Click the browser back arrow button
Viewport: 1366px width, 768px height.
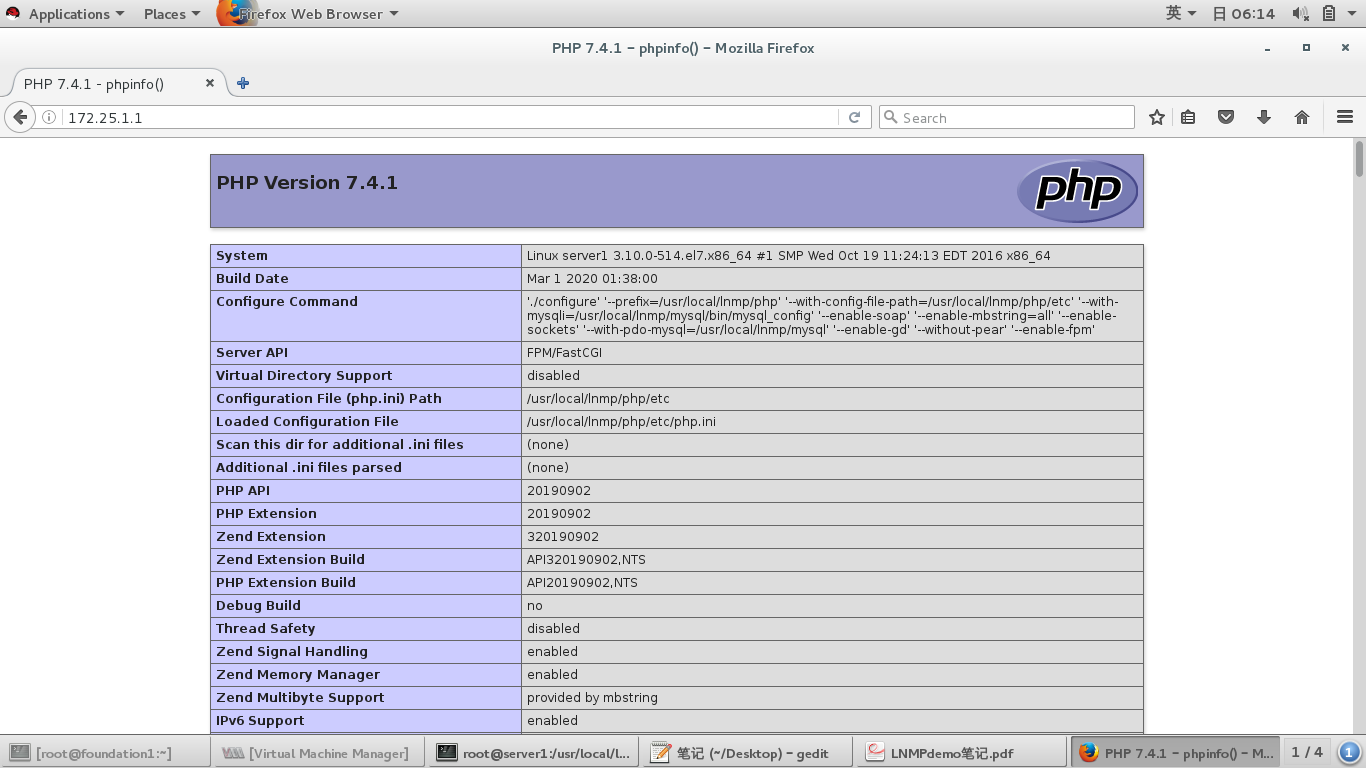(x=20, y=117)
